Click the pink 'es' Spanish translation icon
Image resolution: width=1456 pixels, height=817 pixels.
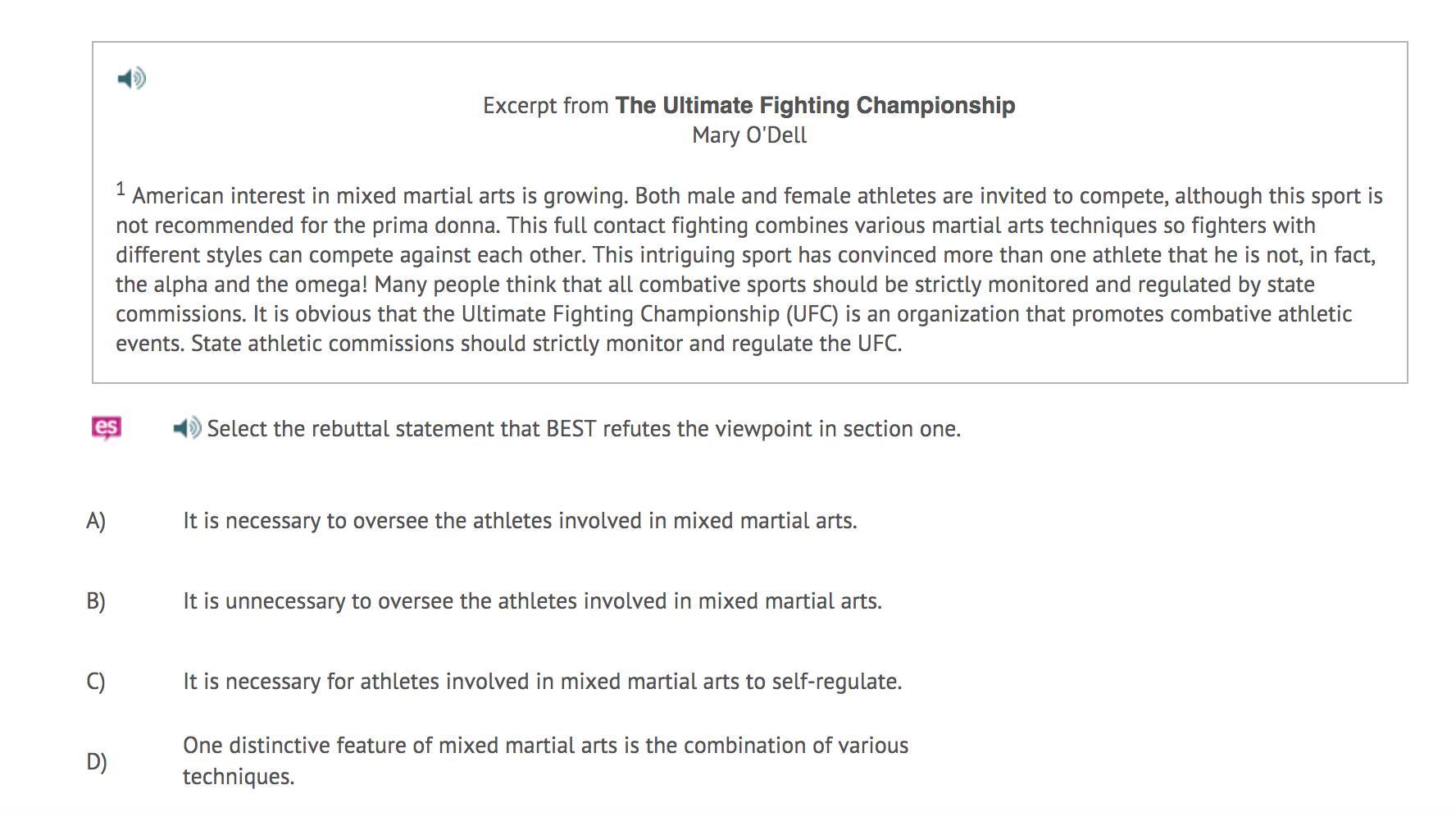(x=107, y=428)
